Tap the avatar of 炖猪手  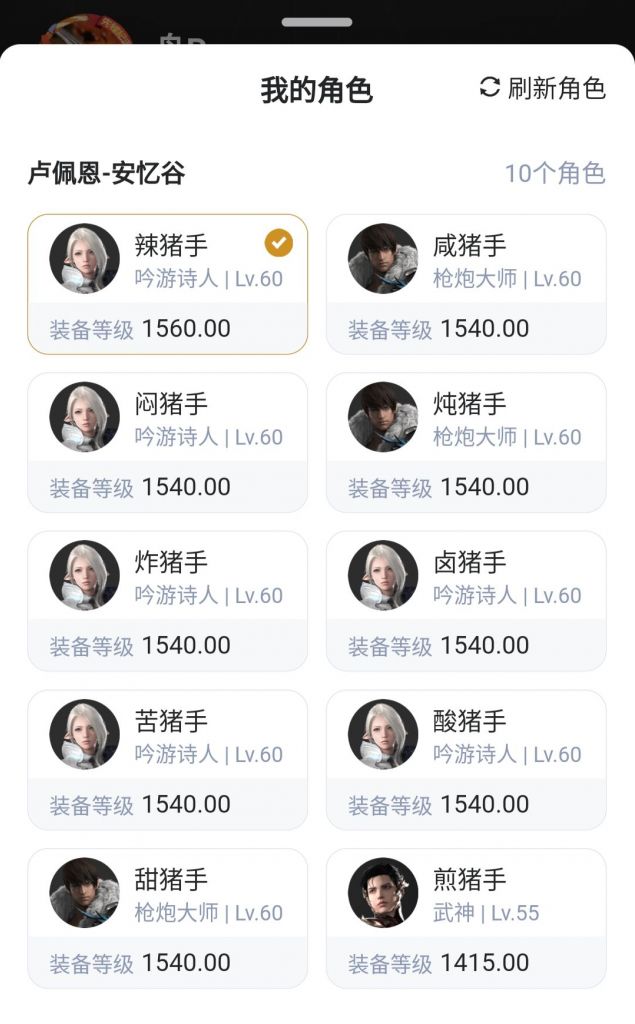pos(383,417)
